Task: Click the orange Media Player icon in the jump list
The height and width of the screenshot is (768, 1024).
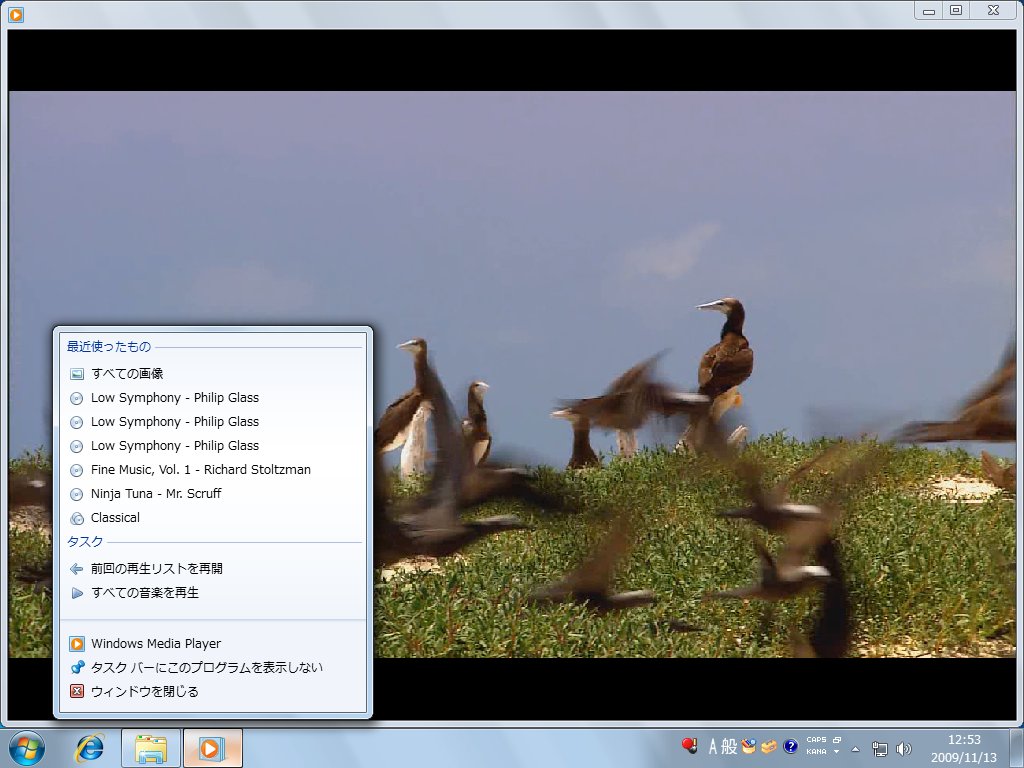Action: (x=77, y=644)
